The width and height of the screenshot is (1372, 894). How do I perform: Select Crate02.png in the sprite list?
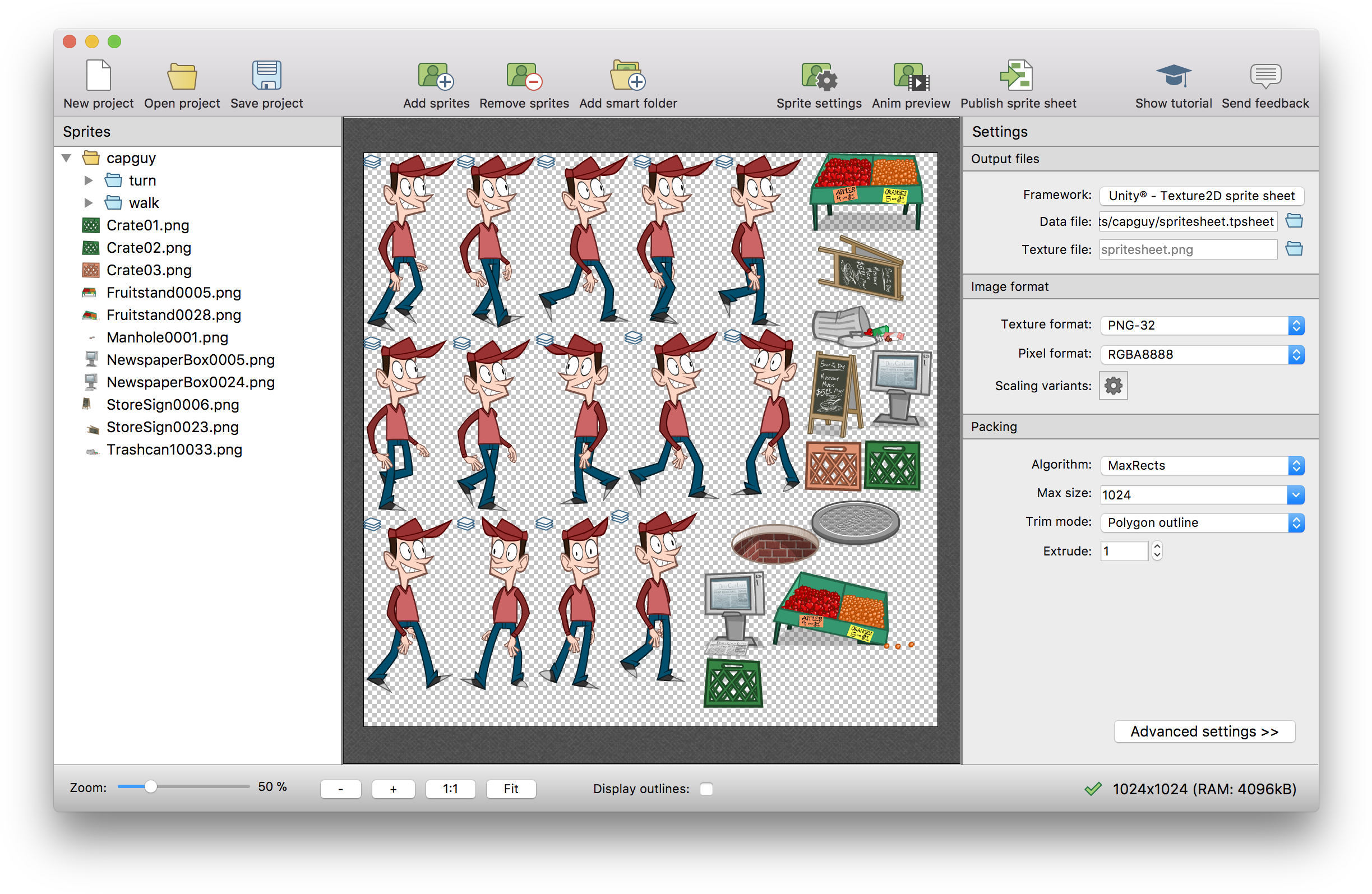[149, 248]
